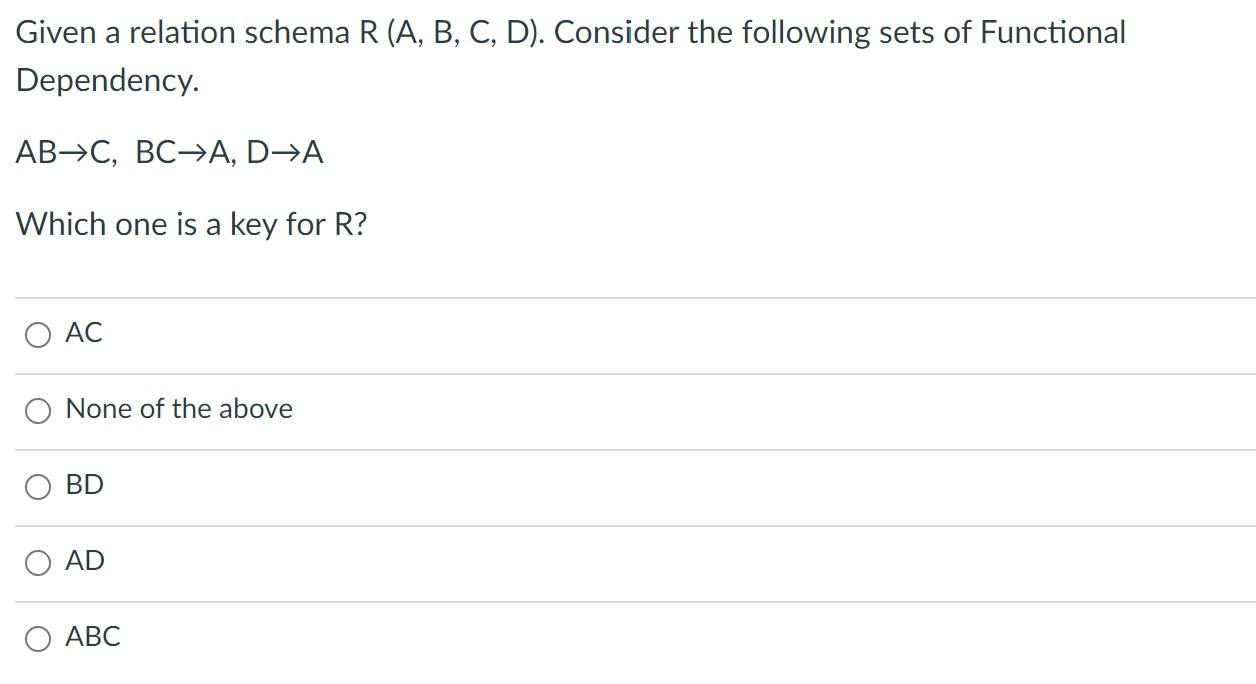This screenshot has height=684, width=1256.
Task: Select the None of the above option
Action: click(x=38, y=409)
